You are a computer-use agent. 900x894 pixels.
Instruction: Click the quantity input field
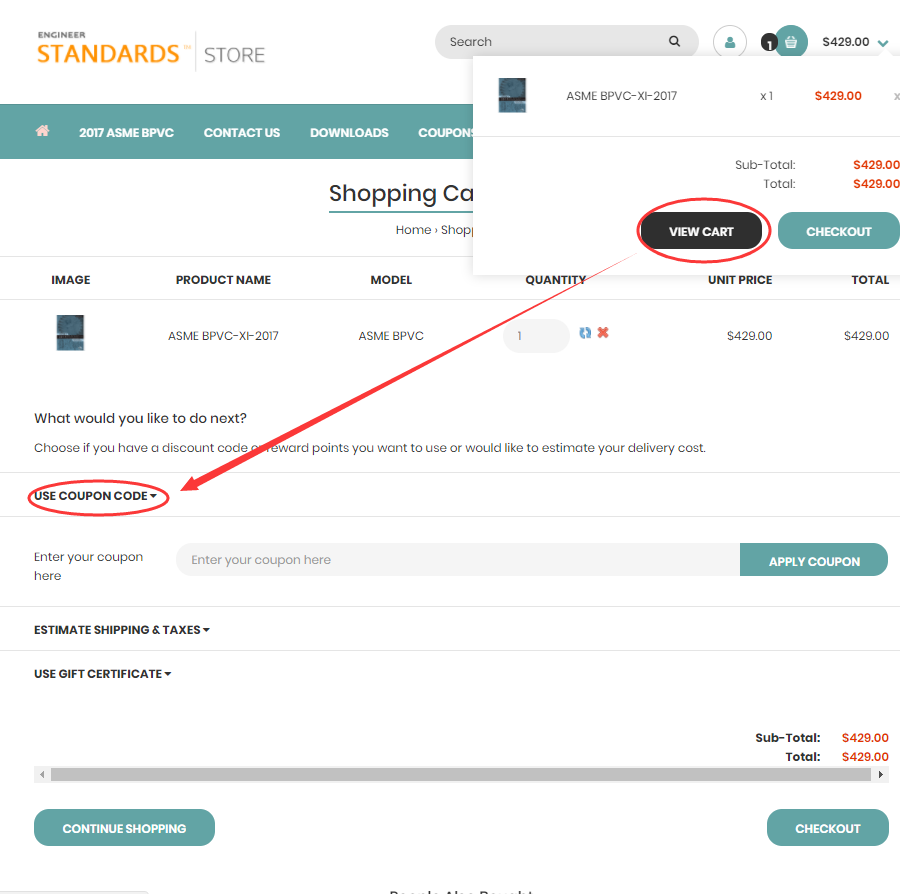pos(536,336)
